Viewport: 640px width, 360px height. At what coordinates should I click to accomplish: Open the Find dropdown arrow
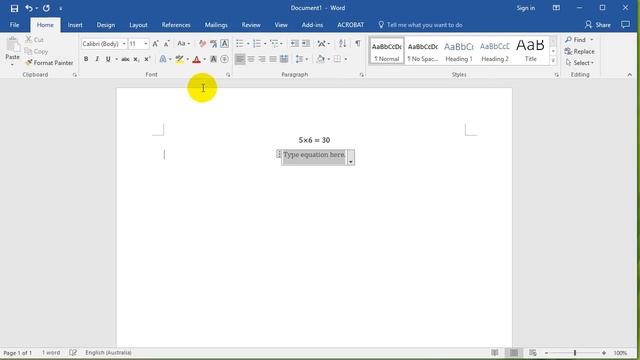point(592,40)
